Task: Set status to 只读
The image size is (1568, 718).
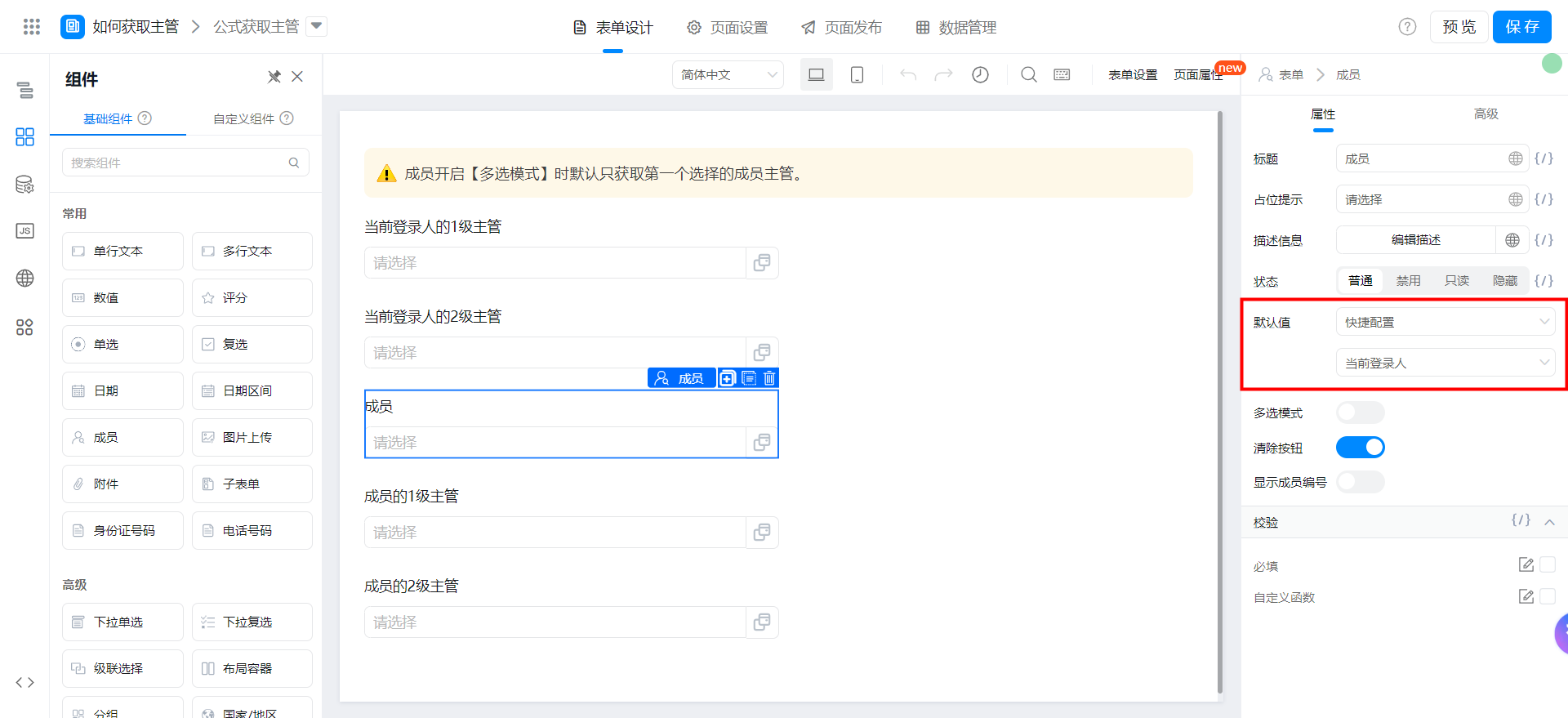Action: coord(1457,281)
